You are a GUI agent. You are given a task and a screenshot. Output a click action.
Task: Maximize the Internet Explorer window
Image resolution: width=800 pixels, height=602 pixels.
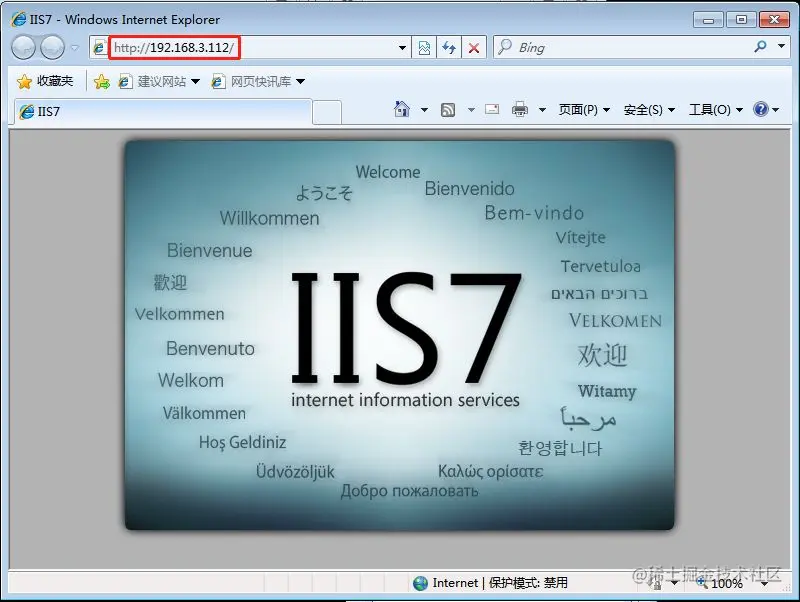pos(741,19)
